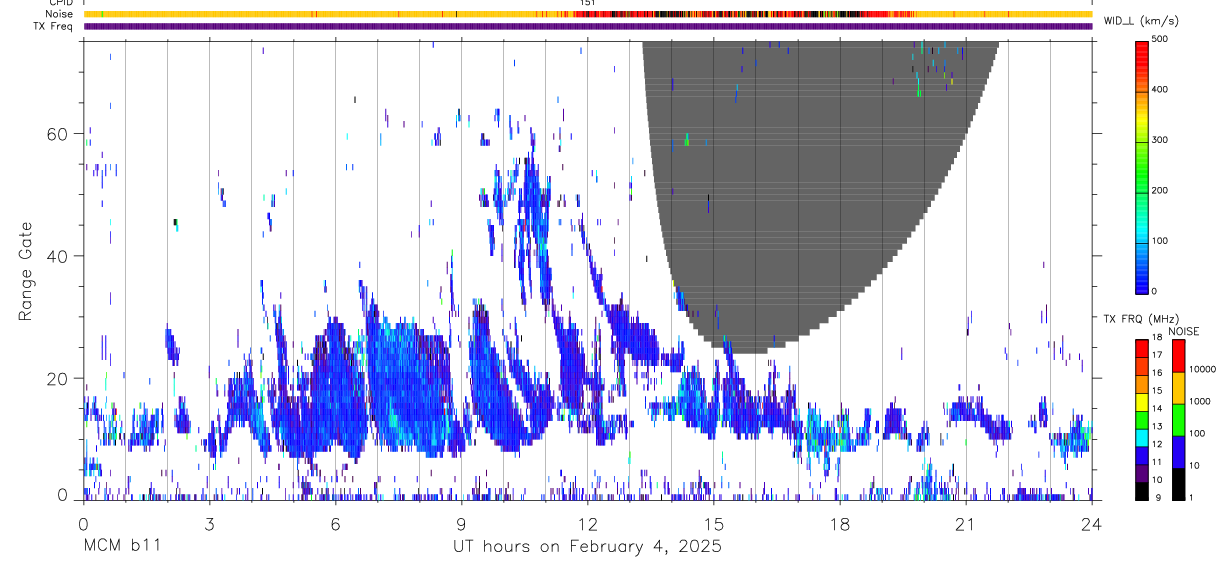This screenshot has height=567, width=1228.
Task: Click the '20' tick on the Range Gate axis
Action: click(x=57, y=378)
